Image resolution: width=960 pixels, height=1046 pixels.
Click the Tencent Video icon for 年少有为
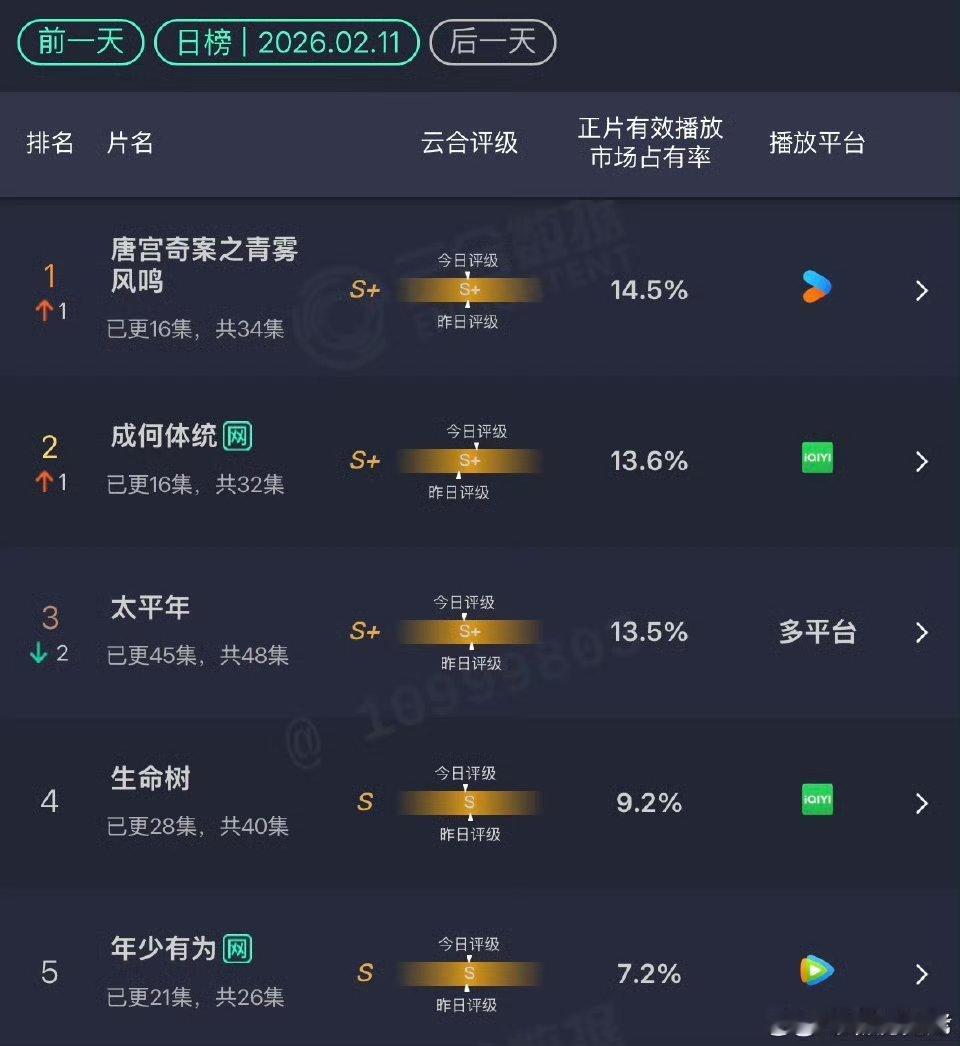point(817,971)
